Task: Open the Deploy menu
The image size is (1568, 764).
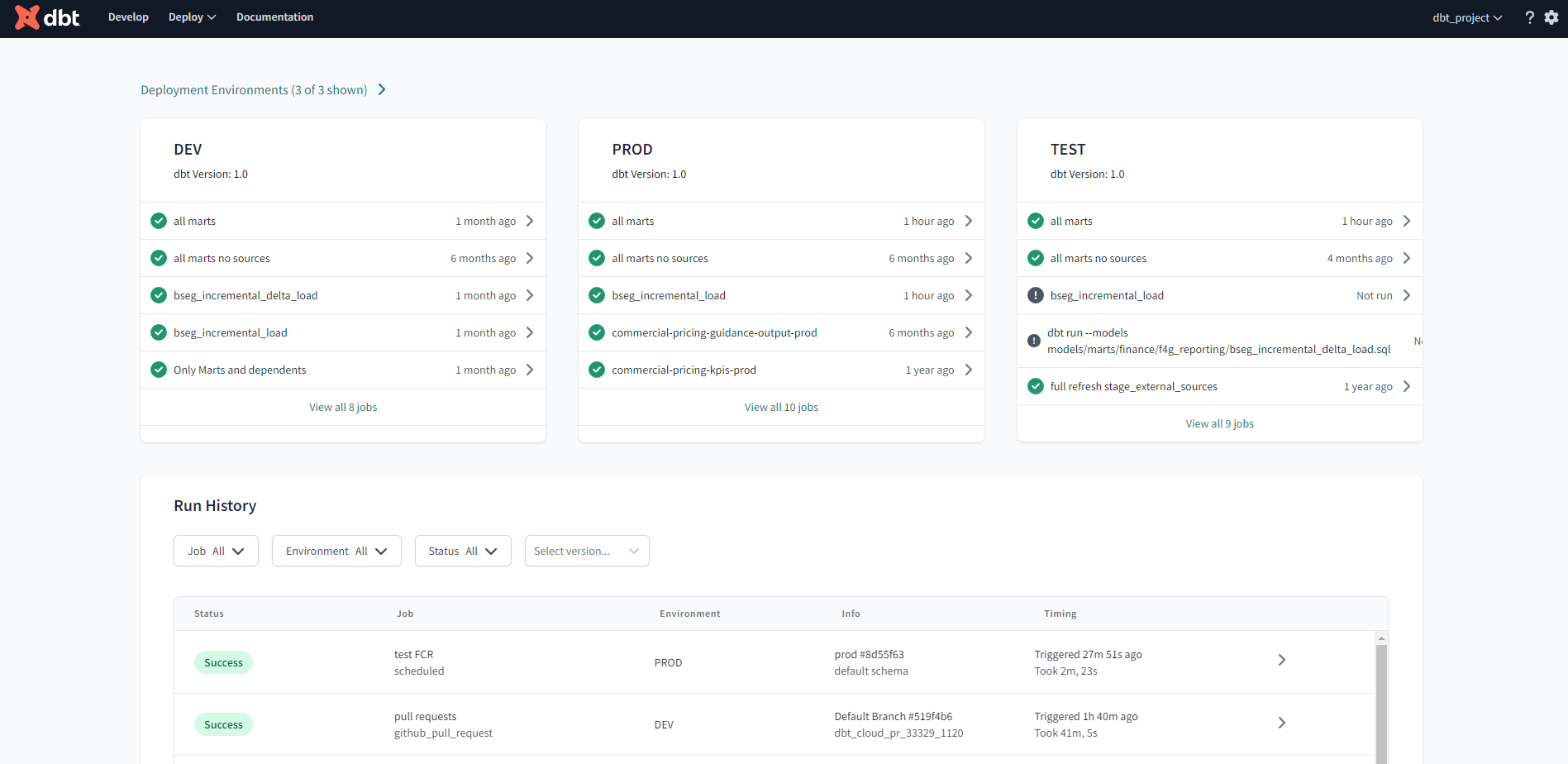Action: point(192,17)
